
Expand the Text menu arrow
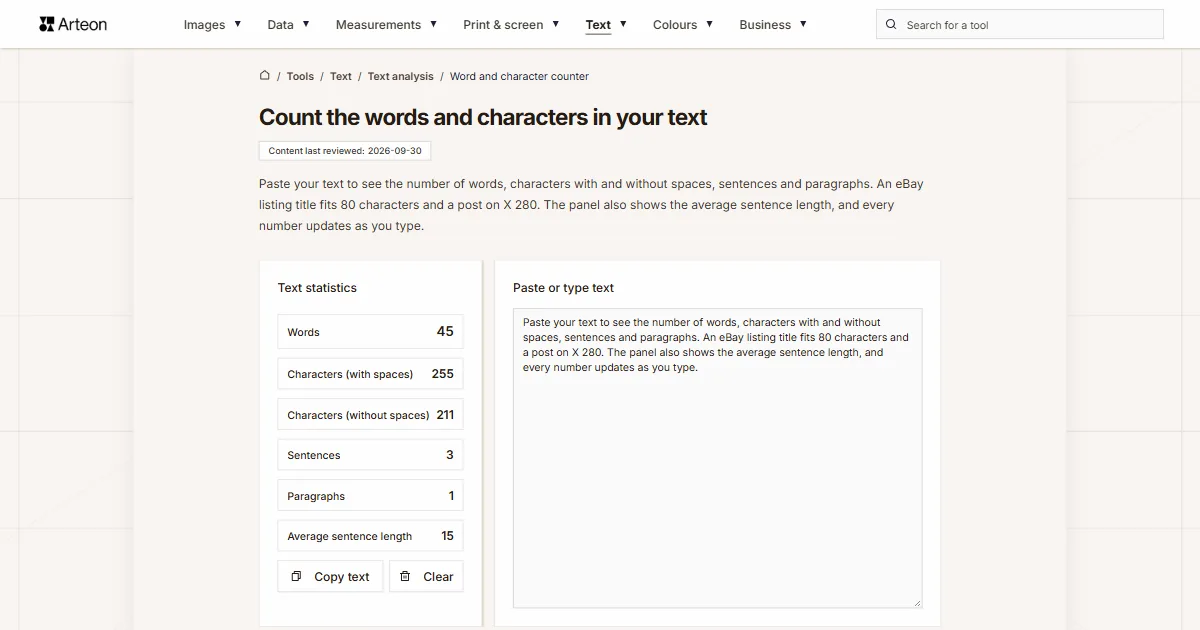pos(623,23)
